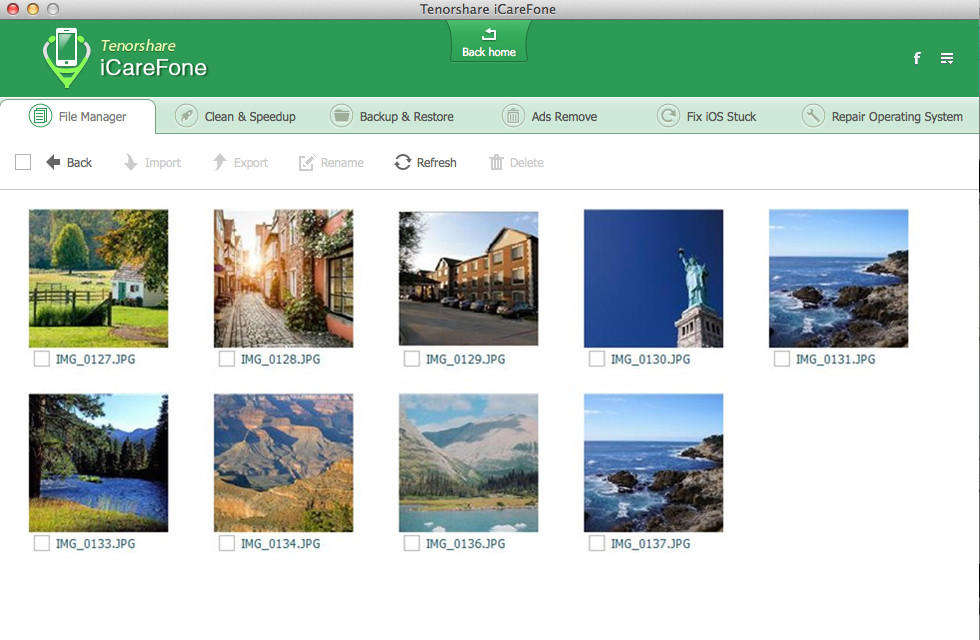This screenshot has height=640, width=980.
Task: Click the IMG_0136.JPG file name
Action: click(465, 544)
